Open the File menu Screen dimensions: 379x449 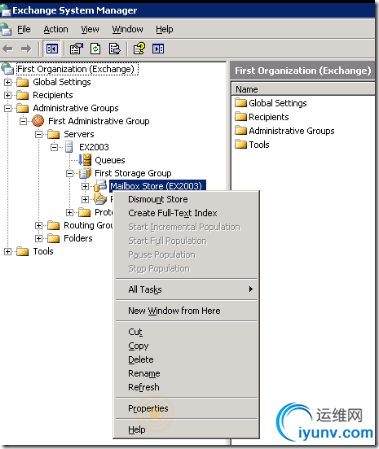[x=24, y=29]
